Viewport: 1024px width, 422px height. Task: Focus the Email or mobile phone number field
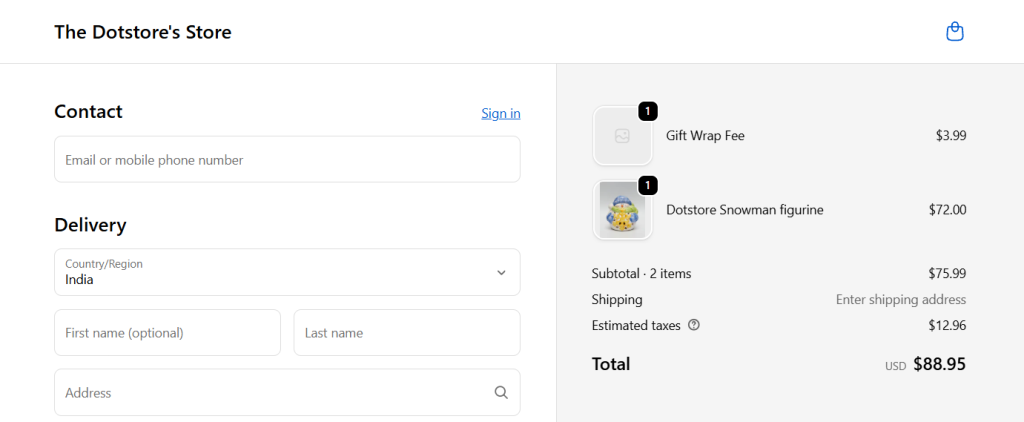tap(287, 160)
